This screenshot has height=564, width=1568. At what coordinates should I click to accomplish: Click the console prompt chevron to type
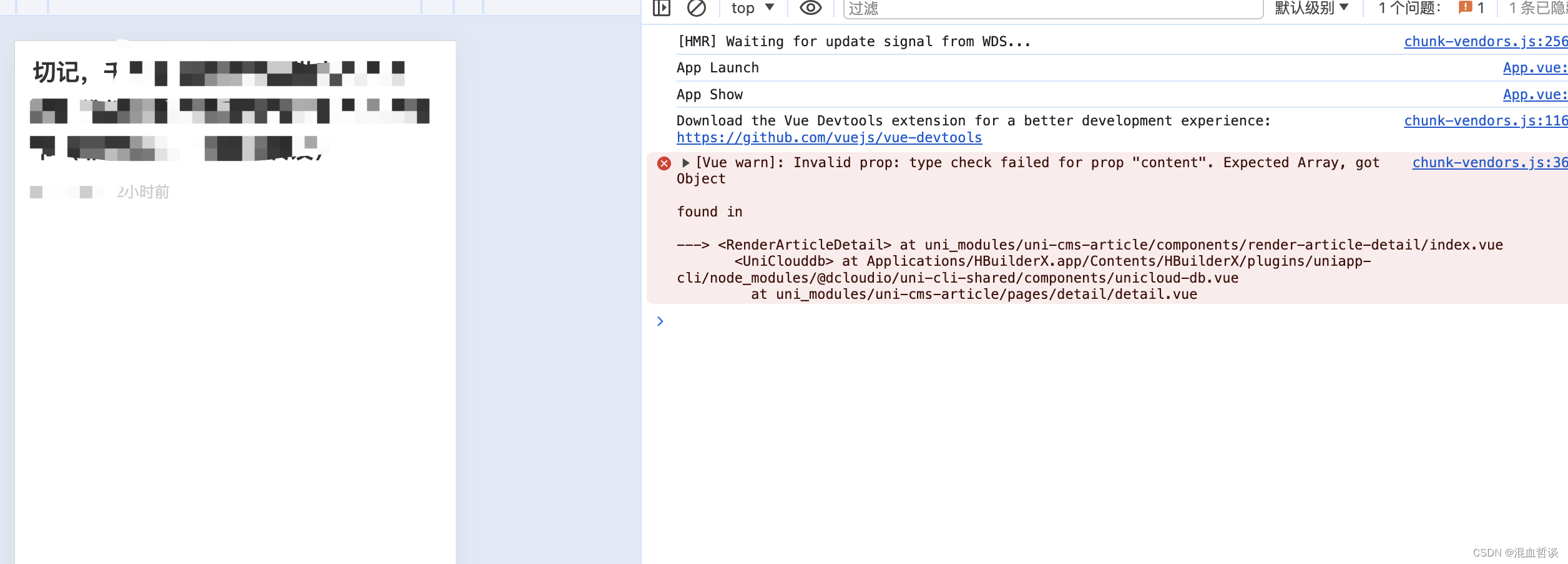click(x=660, y=321)
